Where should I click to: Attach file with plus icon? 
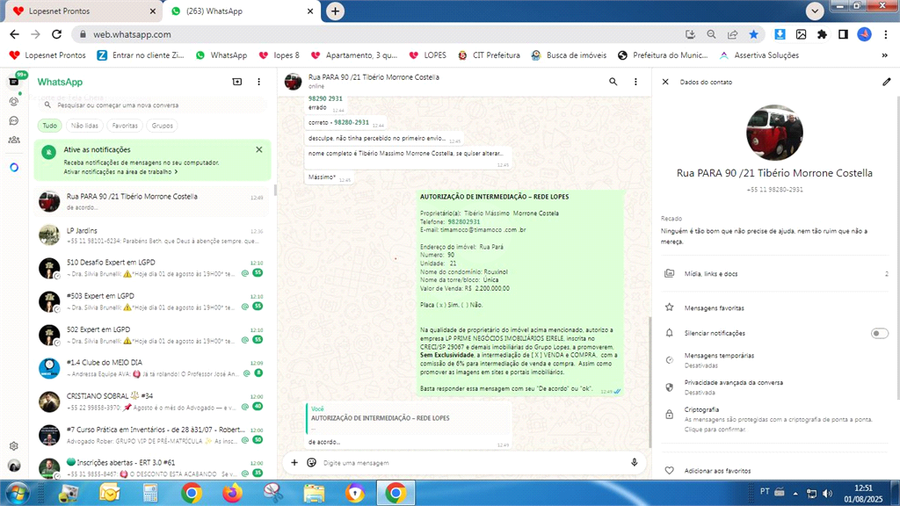pyautogui.click(x=294, y=462)
